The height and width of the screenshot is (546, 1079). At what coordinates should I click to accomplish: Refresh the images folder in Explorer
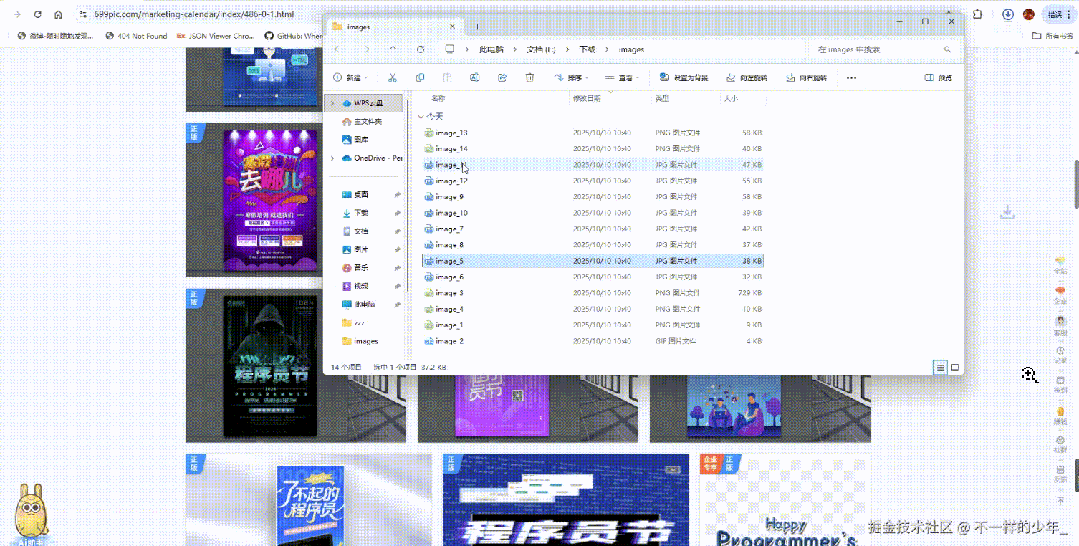(x=420, y=50)
